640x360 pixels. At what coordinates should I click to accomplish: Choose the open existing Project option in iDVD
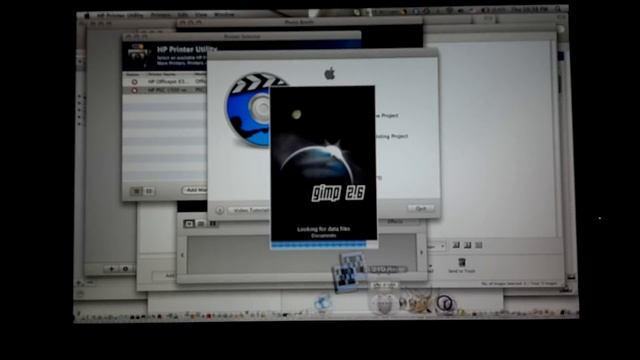coord(391,136)
